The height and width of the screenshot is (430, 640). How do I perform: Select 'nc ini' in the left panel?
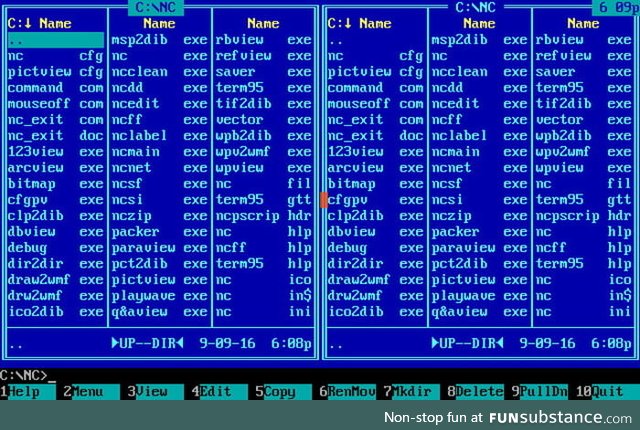[x=264, y=312]
